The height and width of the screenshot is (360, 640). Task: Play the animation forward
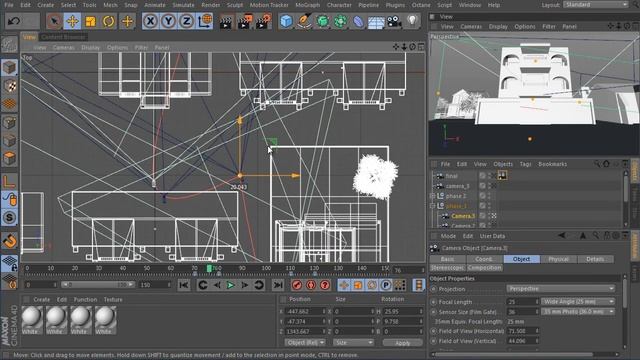[230, 285]
